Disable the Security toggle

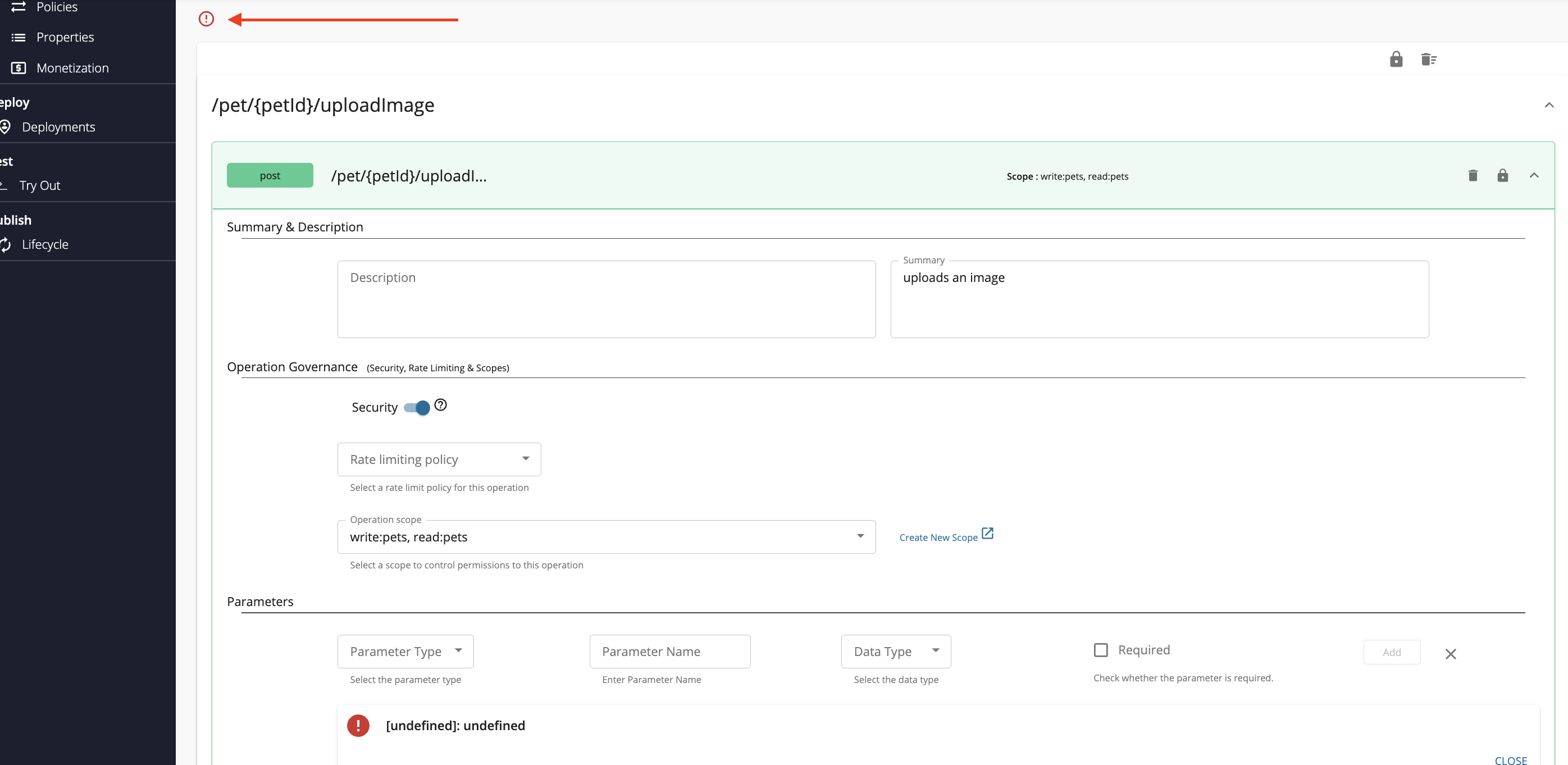pos(418,408)
